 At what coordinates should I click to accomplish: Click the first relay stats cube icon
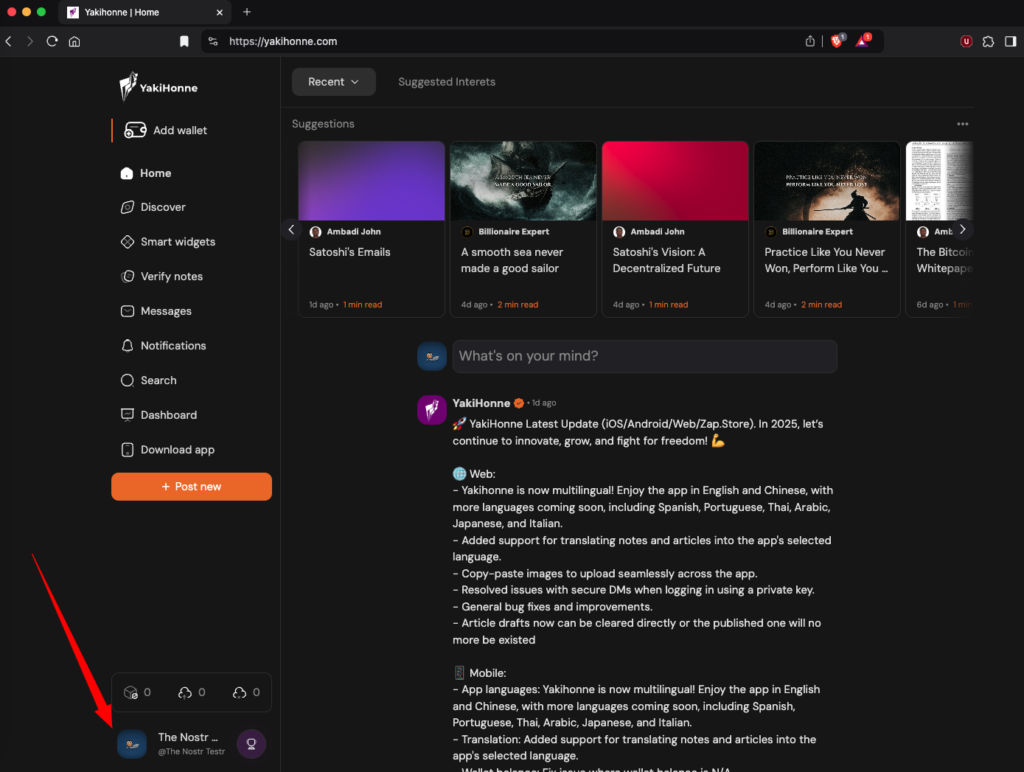[131, 692]
